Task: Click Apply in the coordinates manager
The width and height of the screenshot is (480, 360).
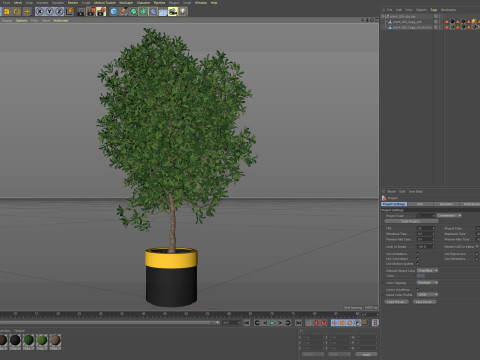Action: pyautogui.click(x=366, y=354)
